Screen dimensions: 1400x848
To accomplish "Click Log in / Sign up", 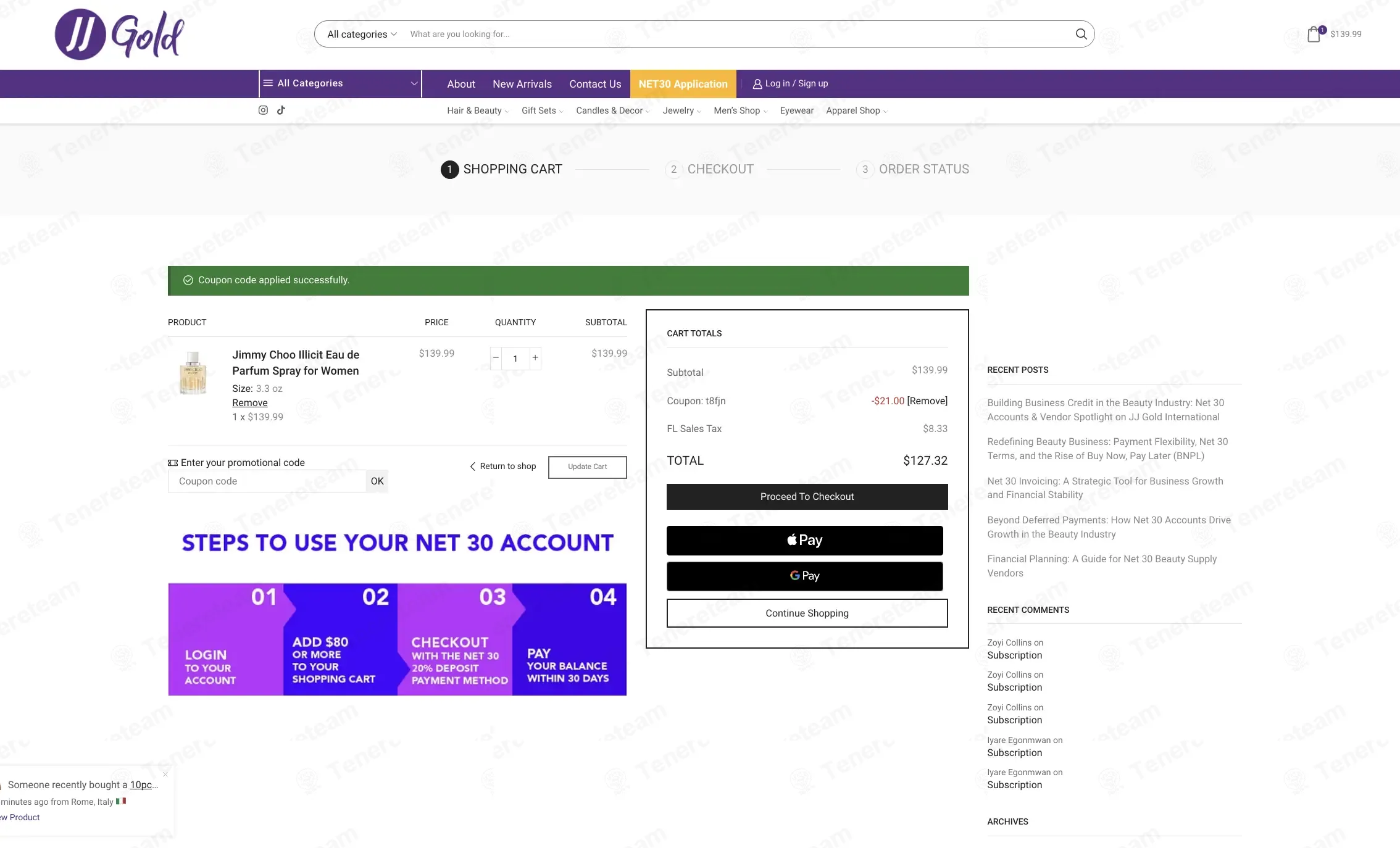I will [790, 83].
